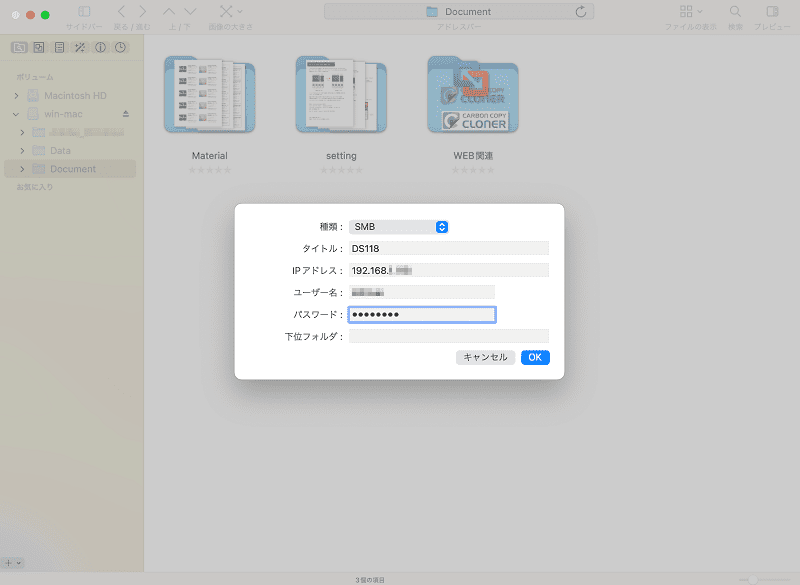Select the overlapping images sidebar tab icon
This screenshot has height=585, width=800.
39,47
